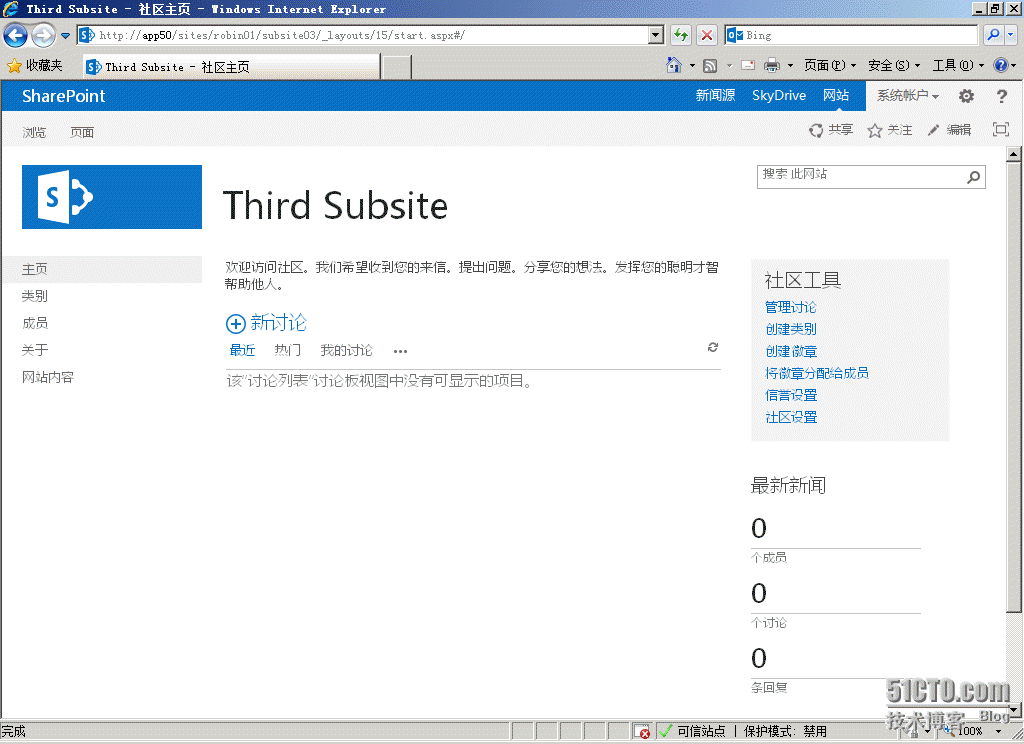Go back using the browser Back arrow
The height and width of the screenshot is (744, 1024).
pyautogui.click(x=16, y=35)
